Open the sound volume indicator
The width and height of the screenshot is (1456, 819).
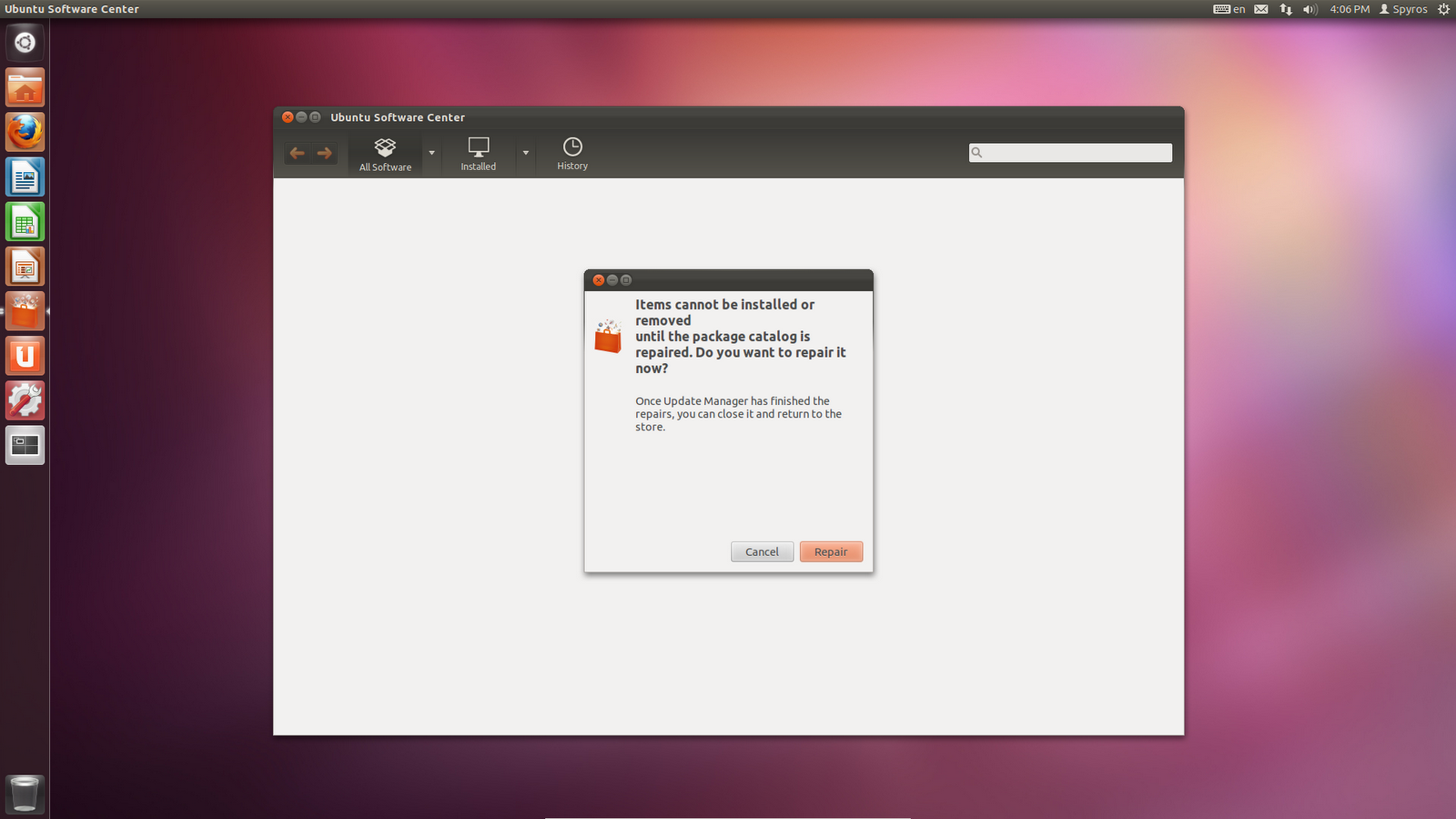[1309, 9]
